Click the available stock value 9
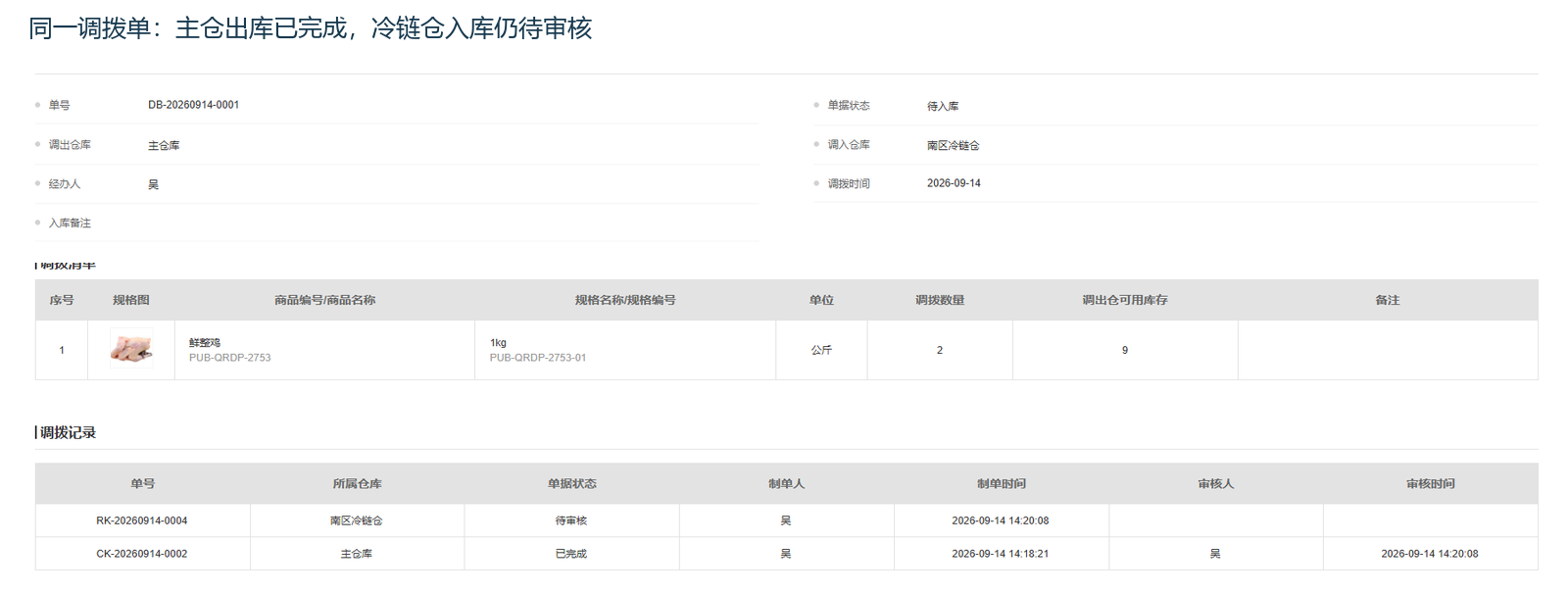Viewport: 1568px width, 593px height. 1125,350
